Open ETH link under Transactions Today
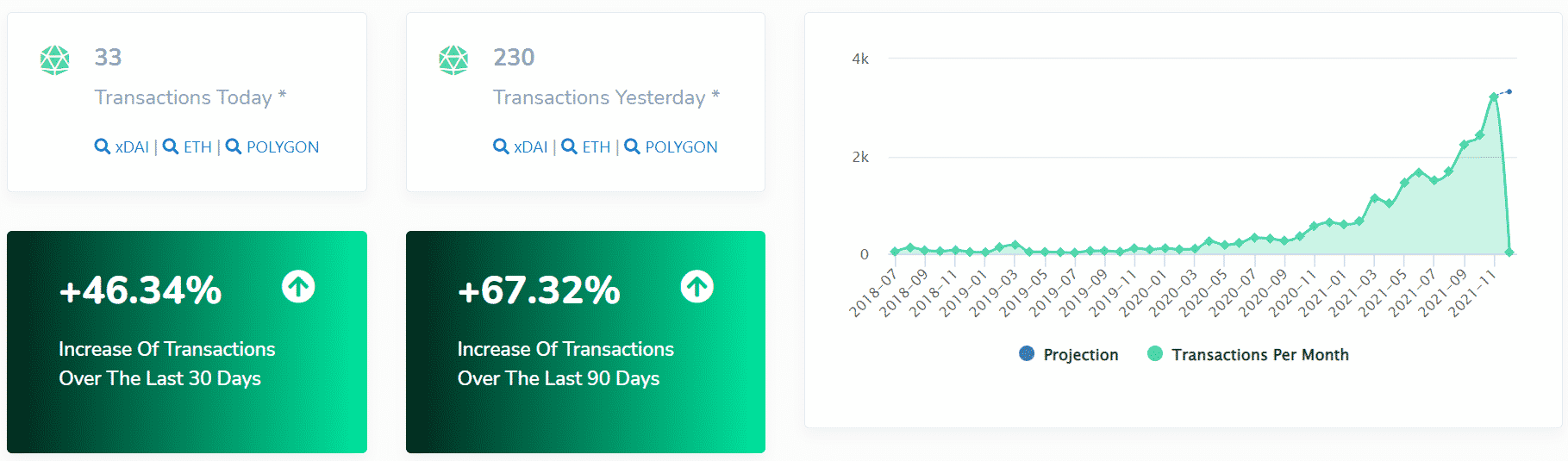Image resolution: width=1568 pixels, height=461 pixels. 197,147
